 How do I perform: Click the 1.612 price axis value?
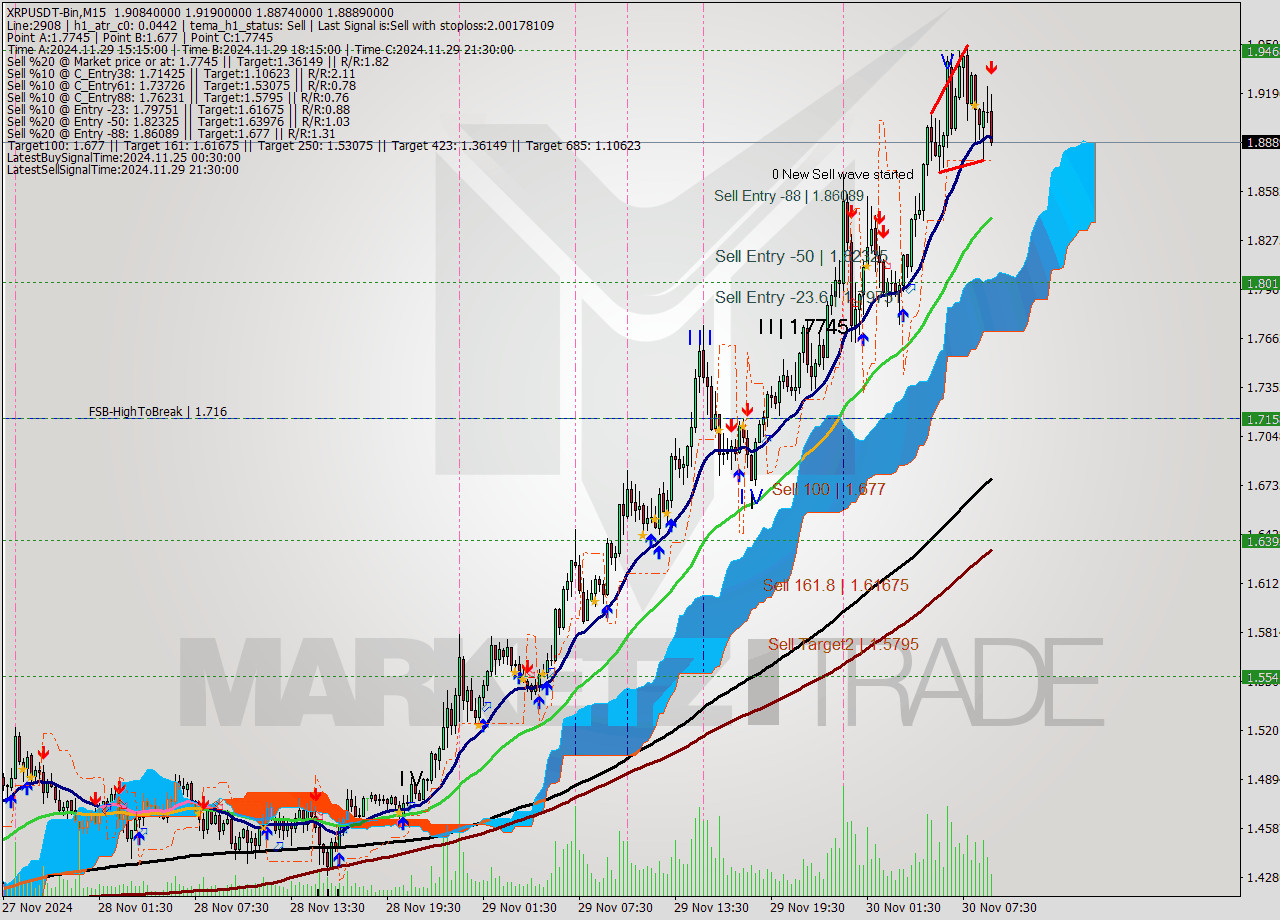coord(1261,583)
